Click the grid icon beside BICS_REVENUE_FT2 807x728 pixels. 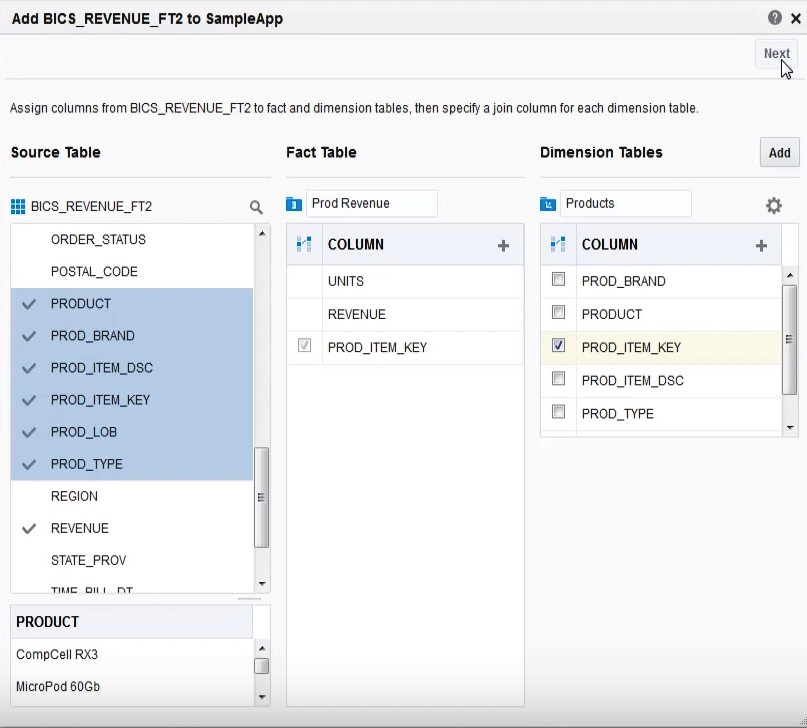coord(18,206)
